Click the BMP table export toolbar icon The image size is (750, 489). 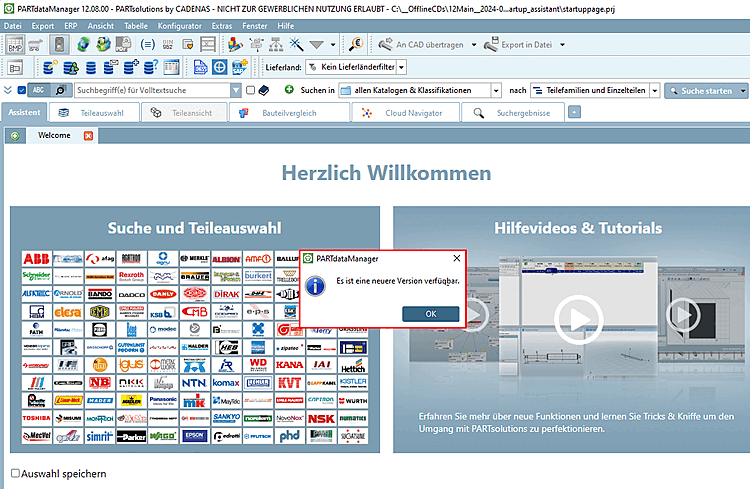point(15,44)
